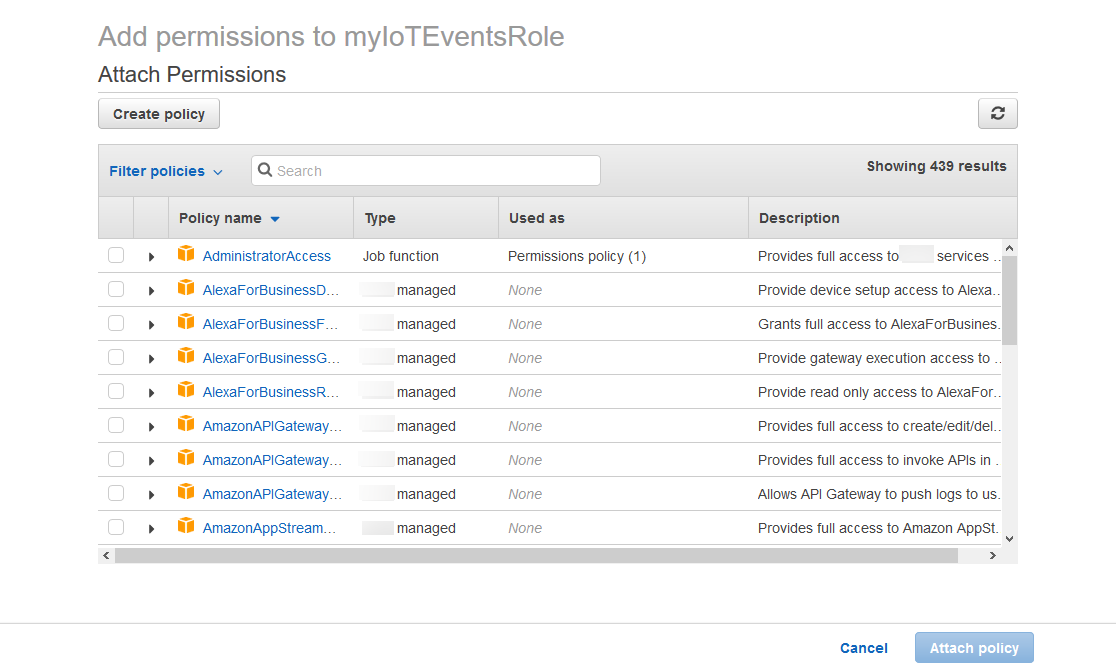Click the refresh policies icon button
The width and height of the screenshot is (1116, 669).
[997, 114]
